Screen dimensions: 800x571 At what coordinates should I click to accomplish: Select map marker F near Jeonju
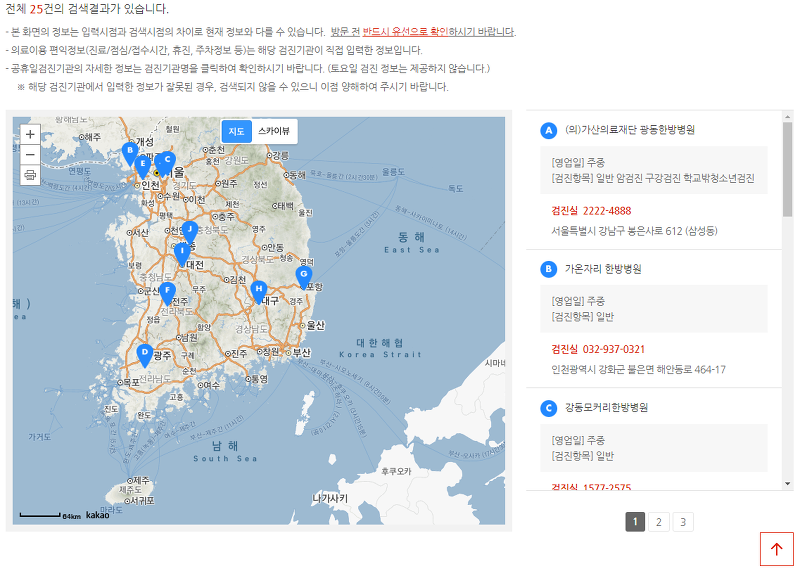(x=167, y=294)
